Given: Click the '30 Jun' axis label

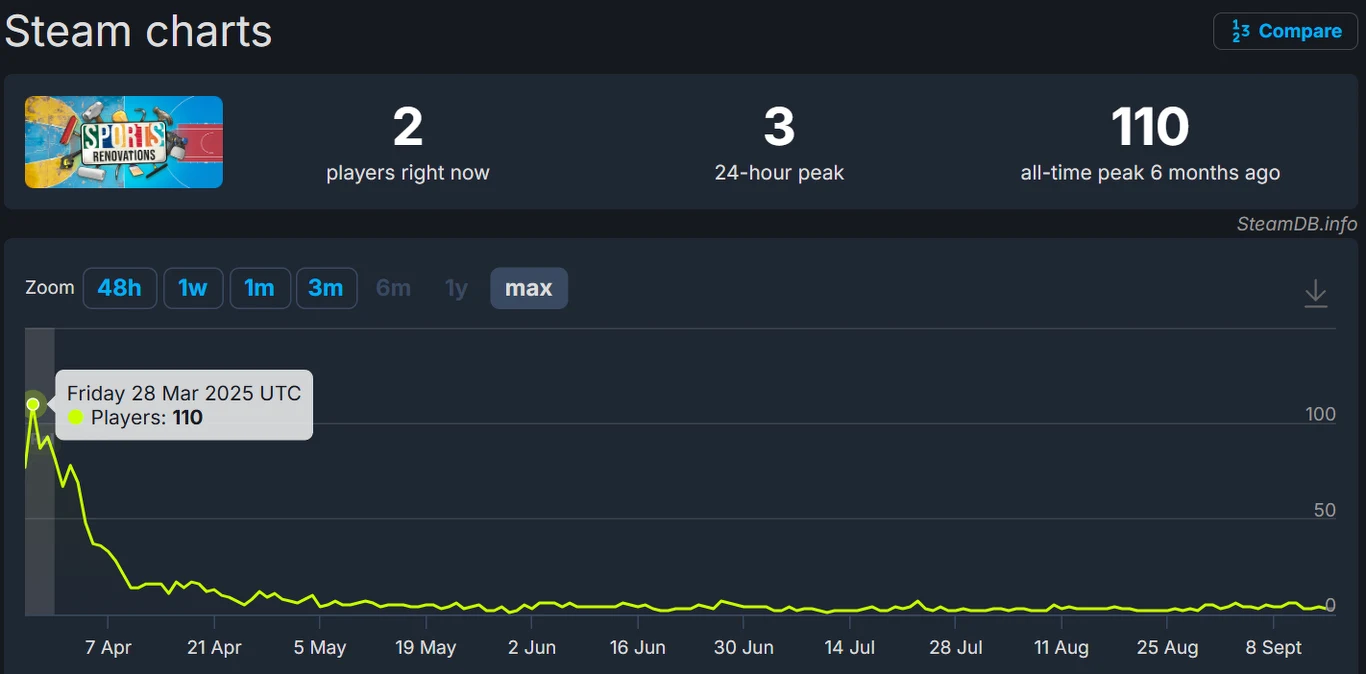Looking at the screenshot, I should [744, 647].
